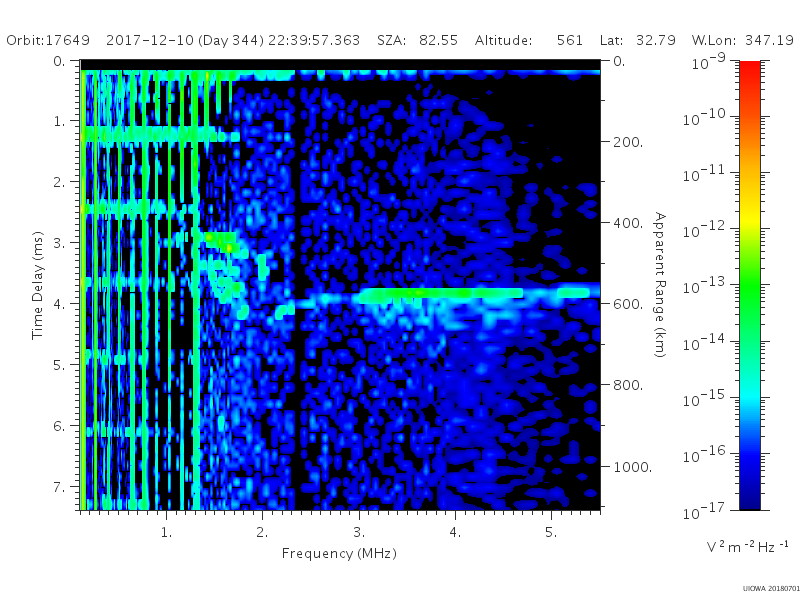
Task: Click the Apparent Range (km) axis label
Action: [x=660, y=285]
